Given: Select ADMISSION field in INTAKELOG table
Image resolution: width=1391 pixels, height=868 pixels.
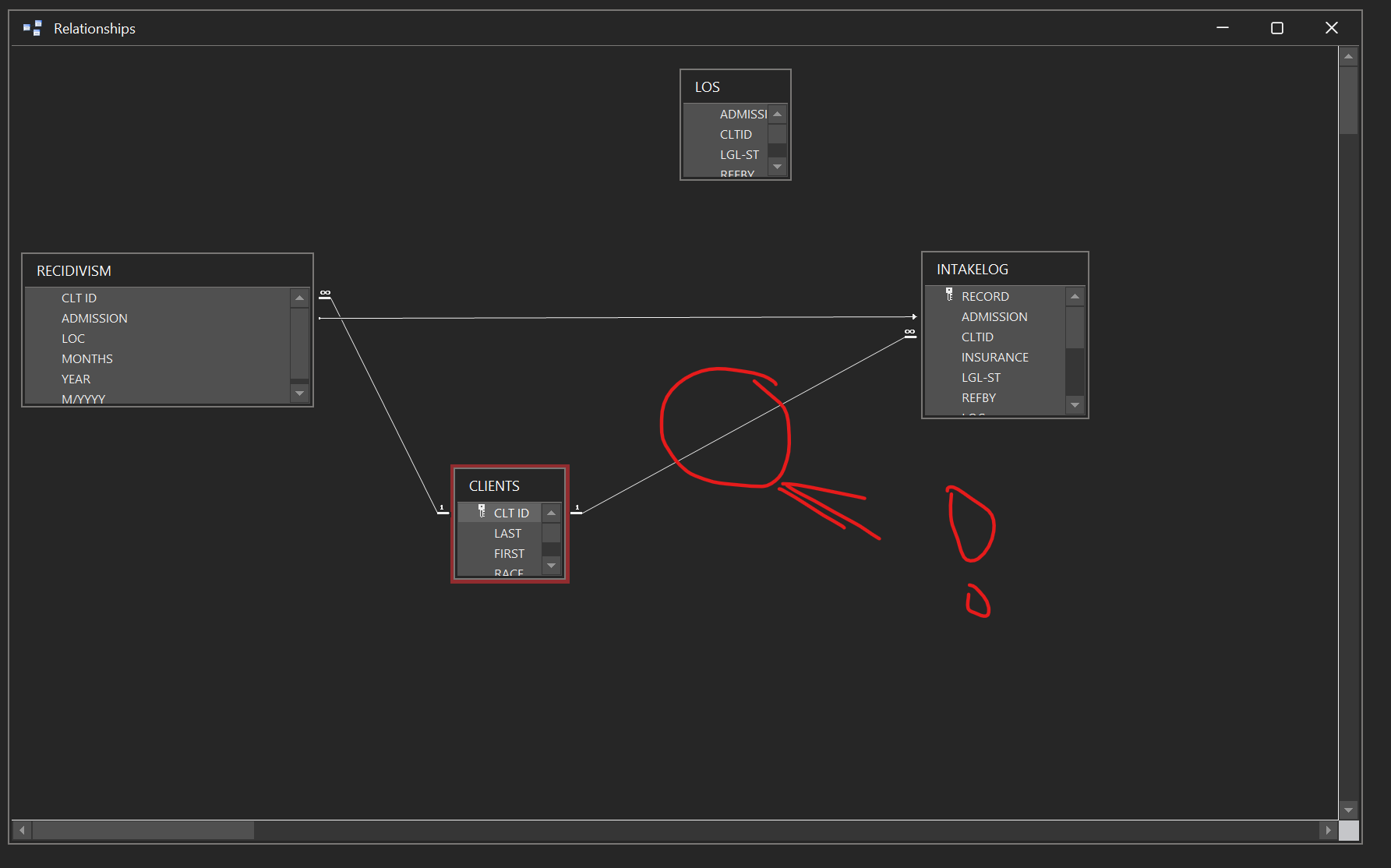Looking at the screenshot, I should (995, 317).
